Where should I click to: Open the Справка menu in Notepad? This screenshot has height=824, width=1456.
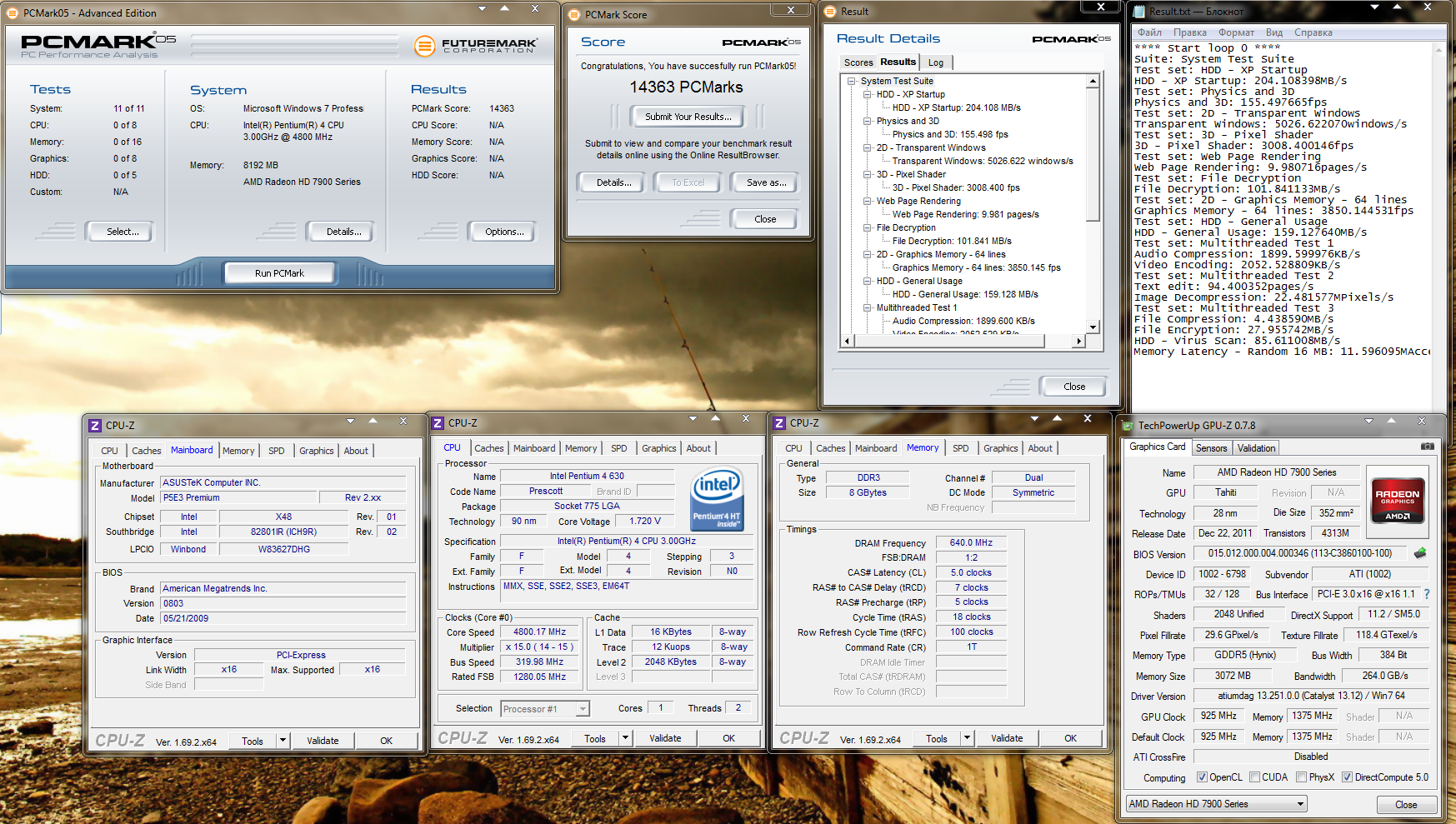pos(1313,32)
